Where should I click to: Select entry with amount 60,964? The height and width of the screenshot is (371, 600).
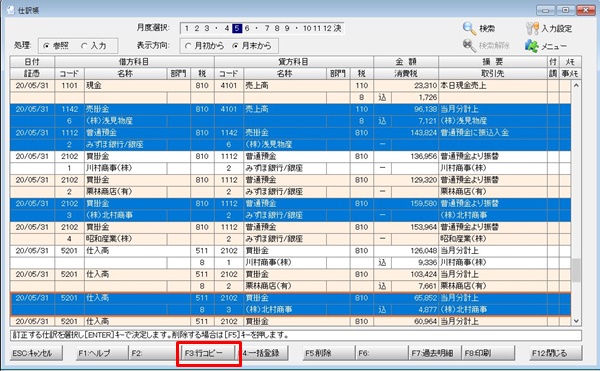pyautogui.click(x=290, y=321)
